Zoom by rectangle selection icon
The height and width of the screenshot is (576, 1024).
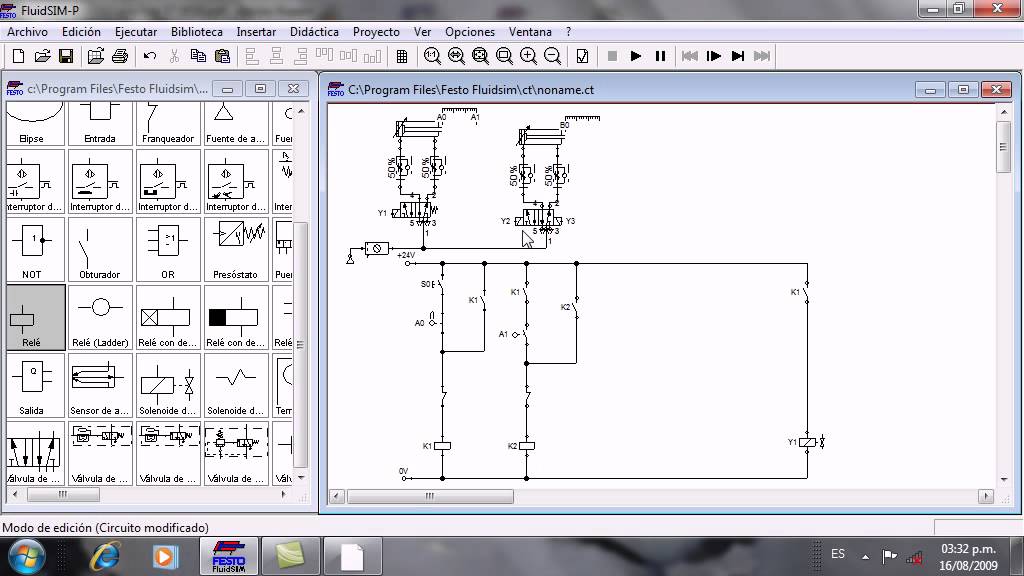click(x=504, y=56)
